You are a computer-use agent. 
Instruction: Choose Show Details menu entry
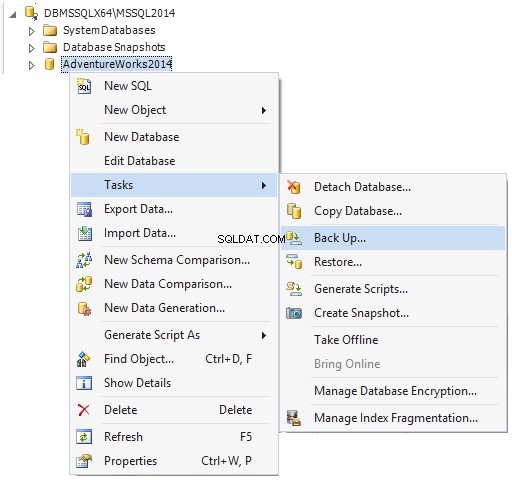174,383
